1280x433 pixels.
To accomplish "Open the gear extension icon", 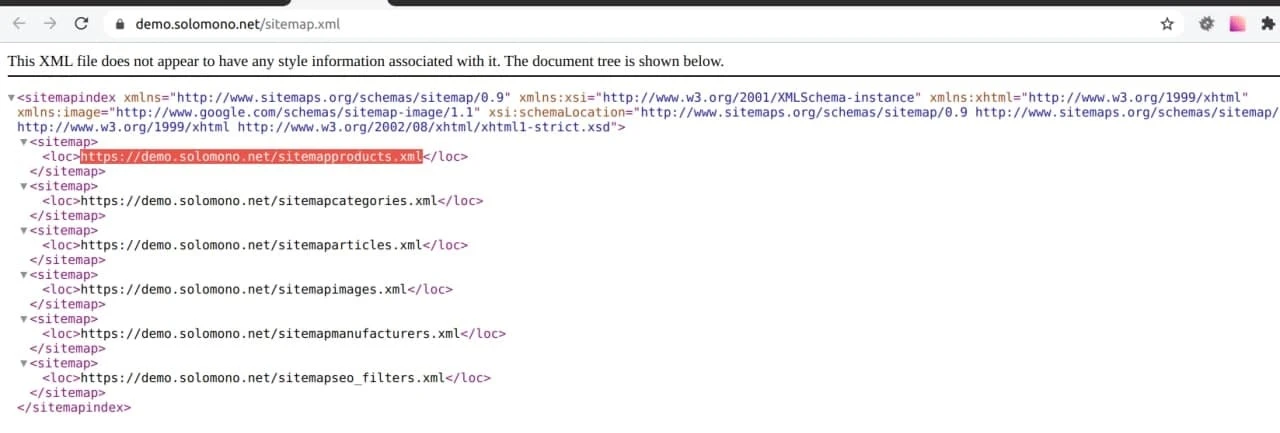I will (x=1206, y=24).
